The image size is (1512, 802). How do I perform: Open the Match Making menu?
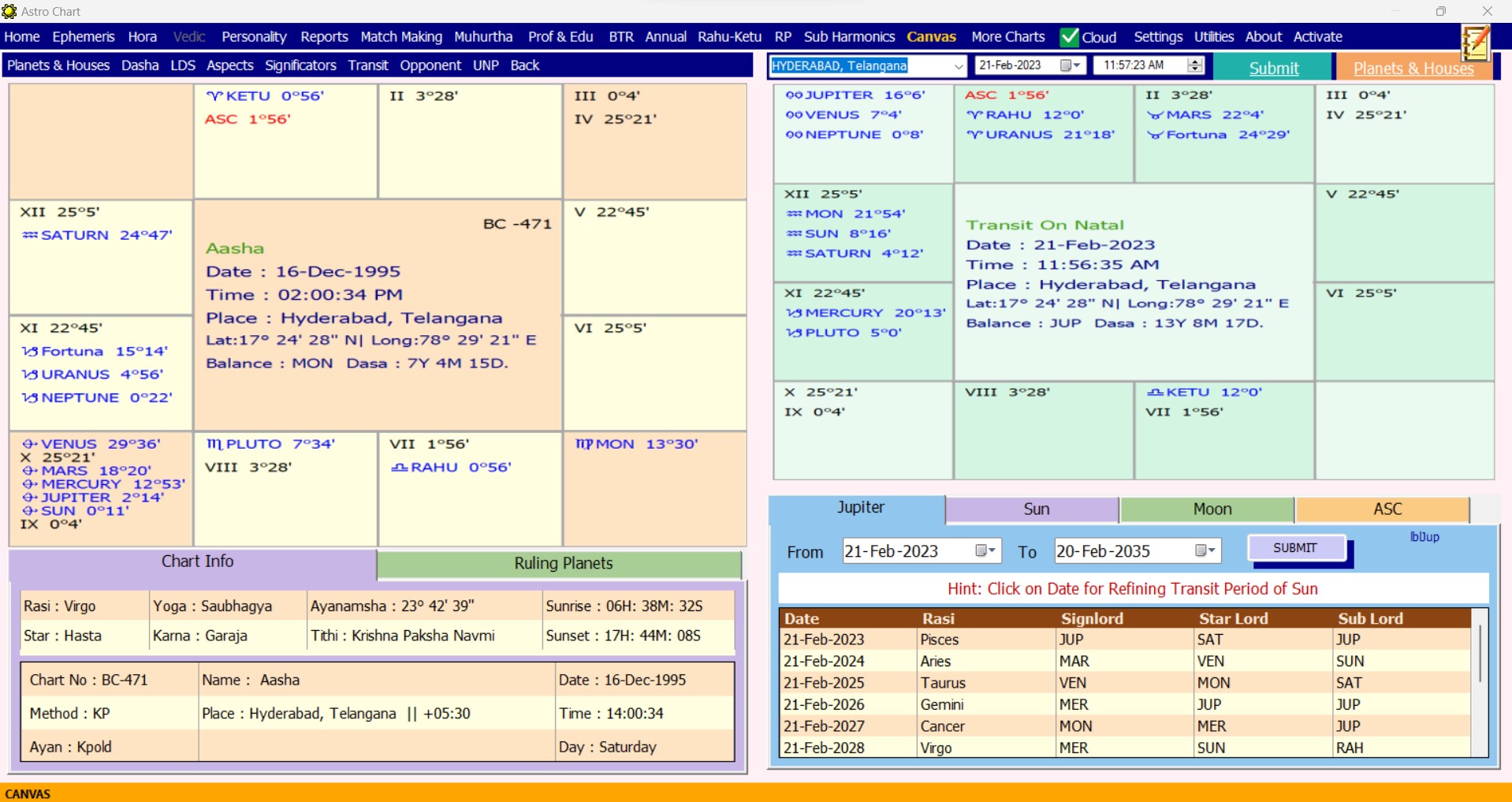pyautogui.click(x=400, y=37)
